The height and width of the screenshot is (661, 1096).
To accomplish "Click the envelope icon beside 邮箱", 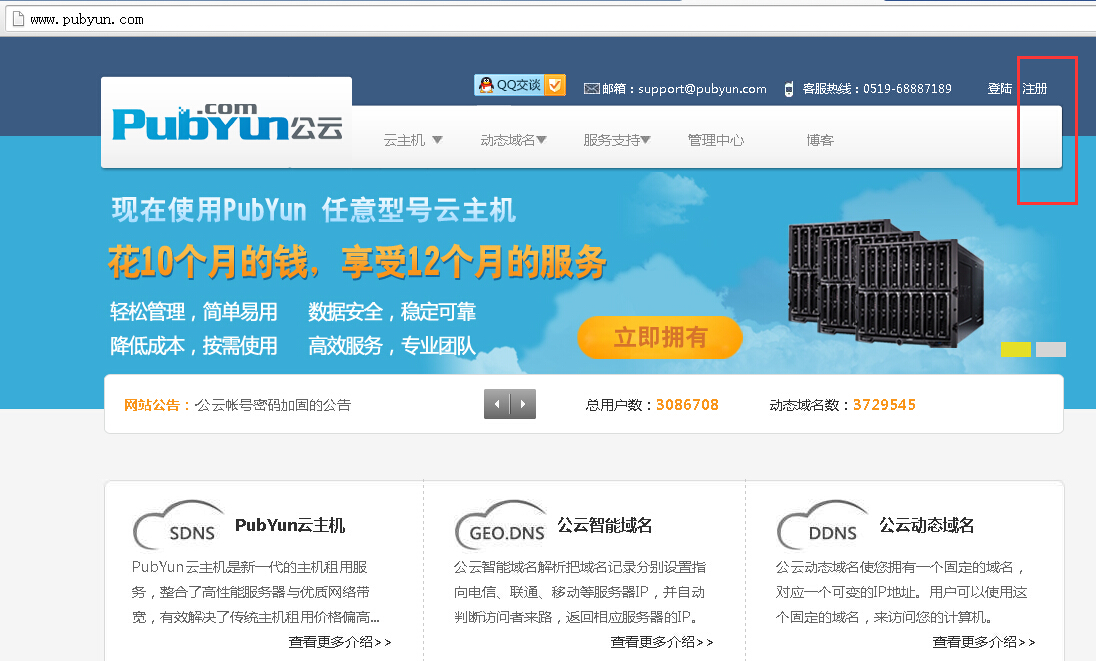I will (x=591, y=89).
